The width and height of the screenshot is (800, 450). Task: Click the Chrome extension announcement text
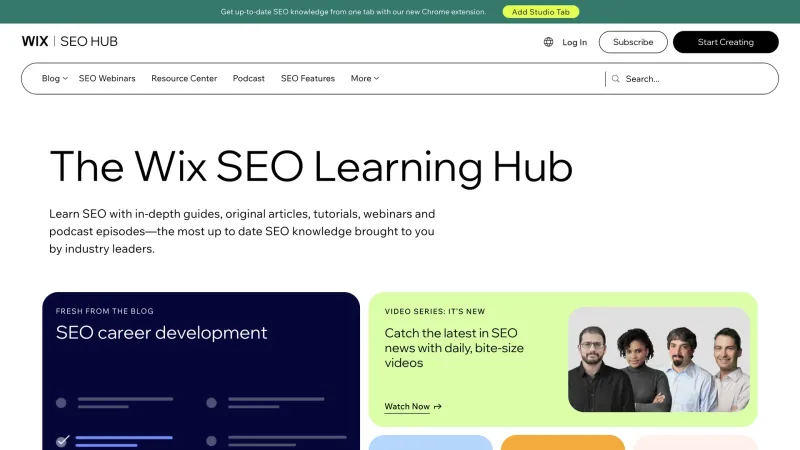(353, 12)
